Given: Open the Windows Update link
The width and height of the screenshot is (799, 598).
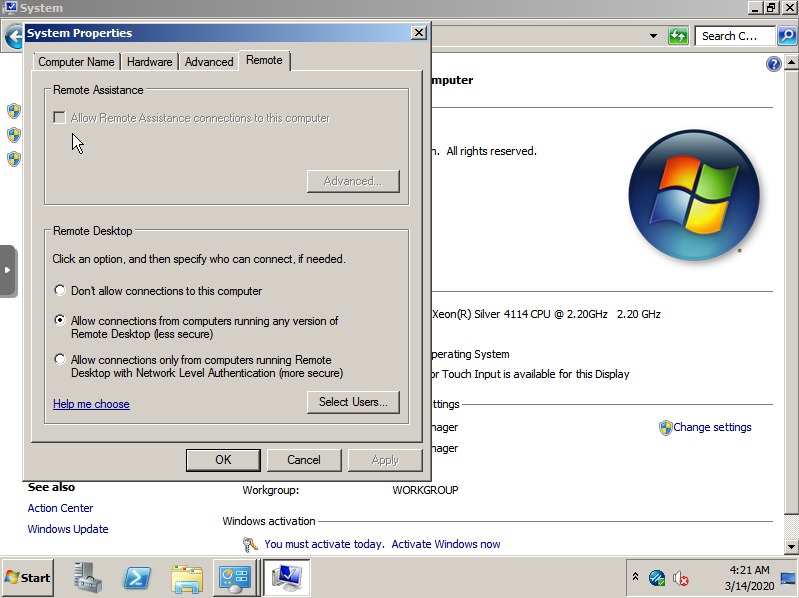Looking at the screenshot, I should [x=68, y=529].
